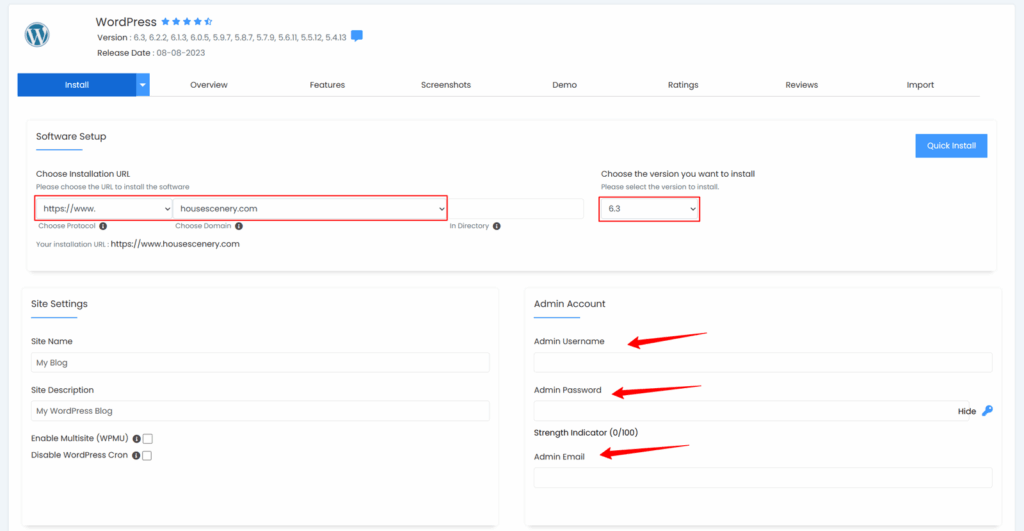The image size is (1024, 531).
Task: Click the key icon to generate password
Action: click(987, 411)
